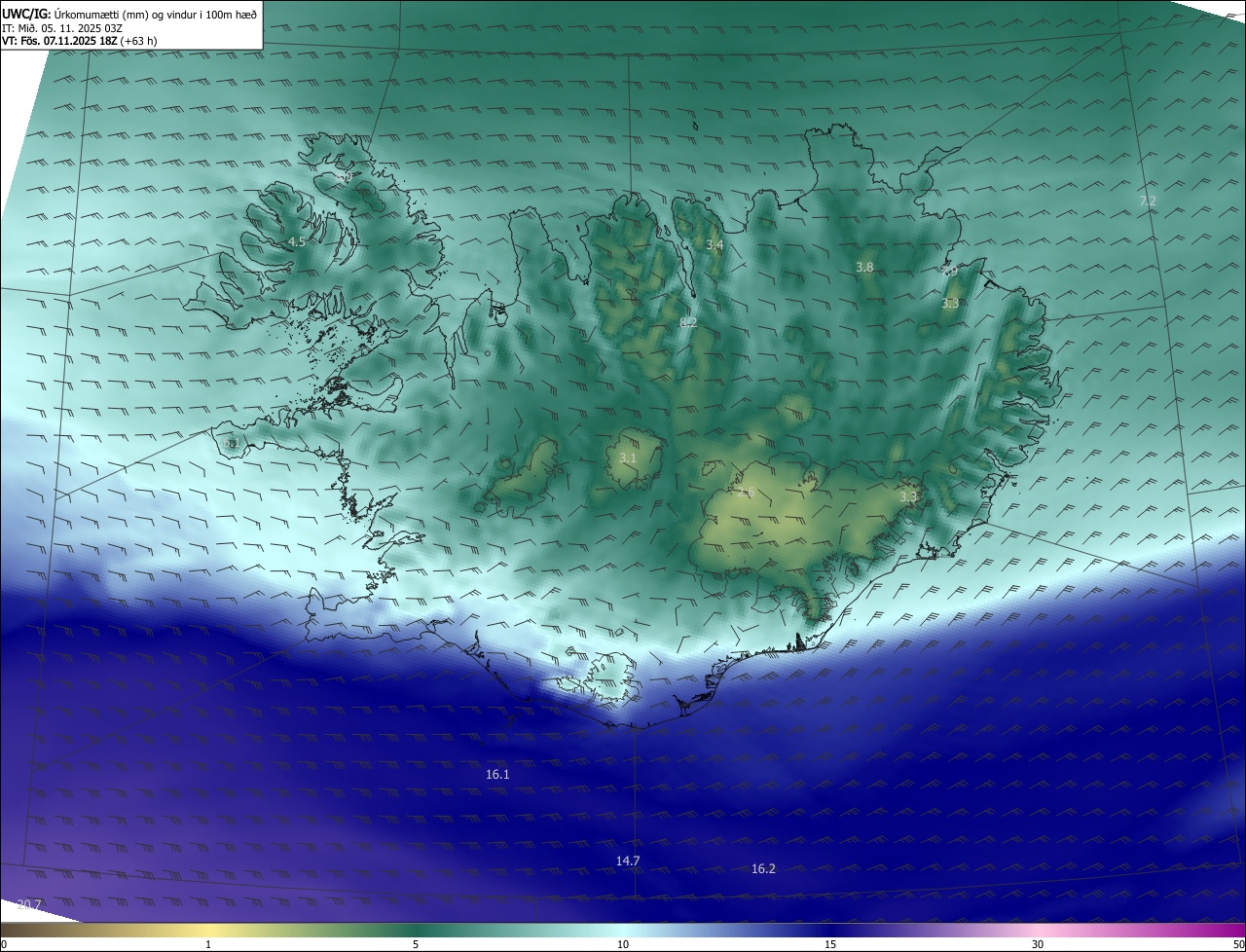Click the colorbar tick label '30'

1038,944
